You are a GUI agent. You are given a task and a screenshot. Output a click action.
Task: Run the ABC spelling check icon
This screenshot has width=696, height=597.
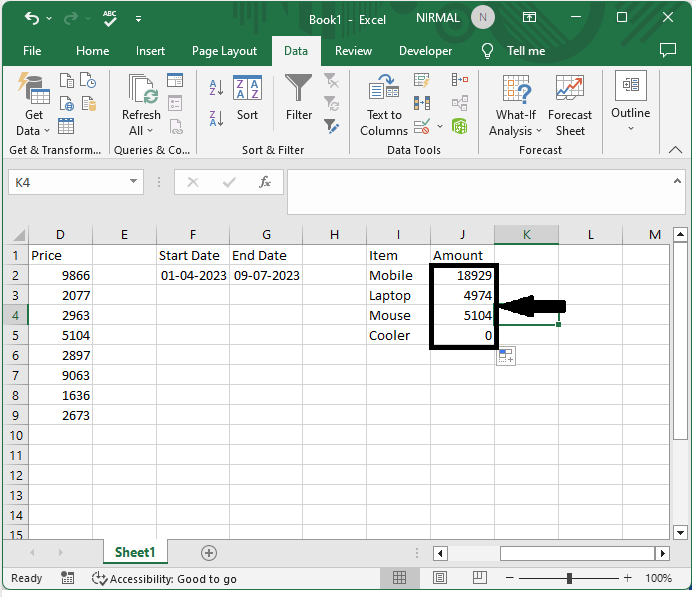110,18
